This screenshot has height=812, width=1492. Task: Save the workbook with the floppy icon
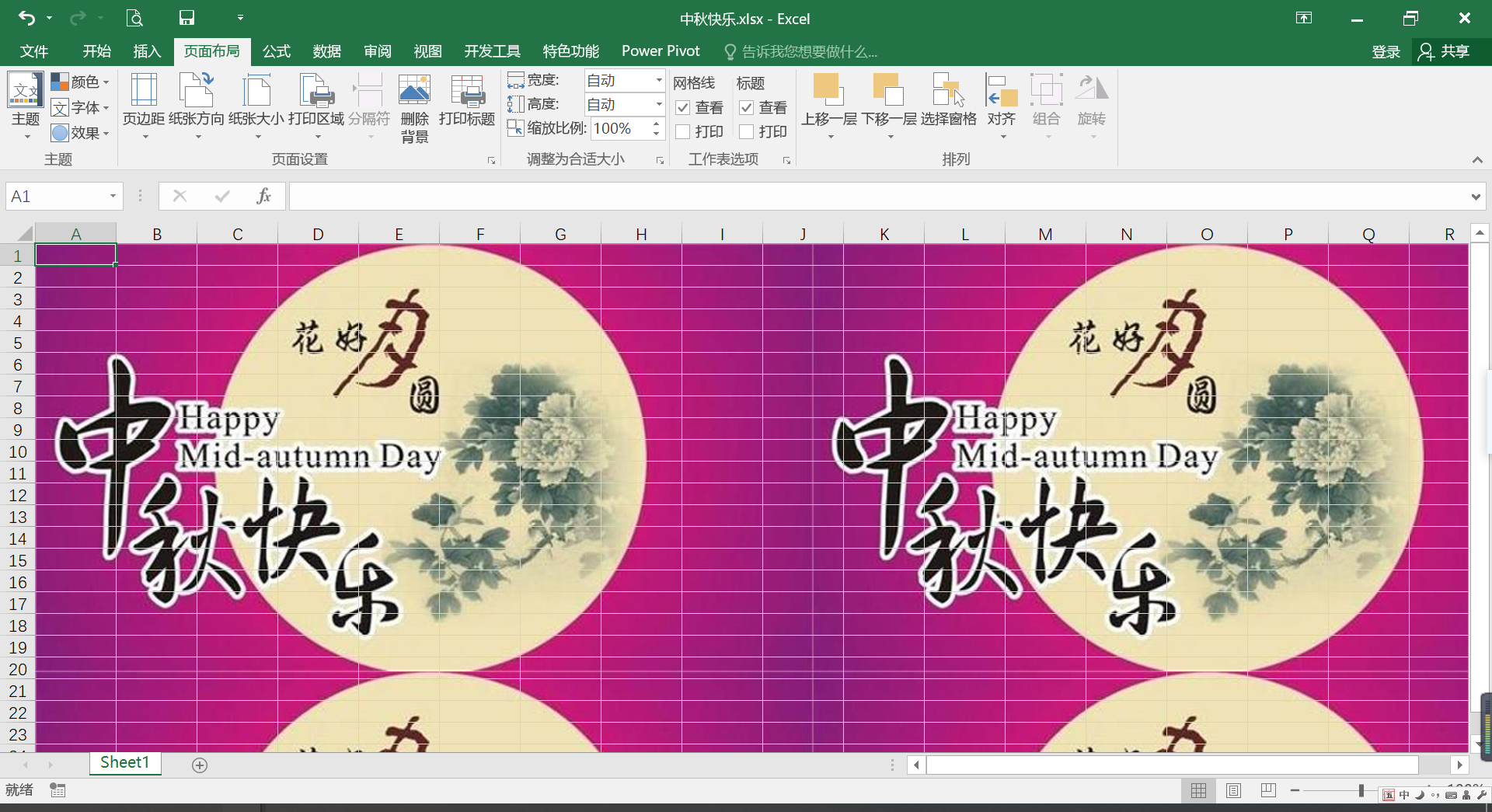186,18
